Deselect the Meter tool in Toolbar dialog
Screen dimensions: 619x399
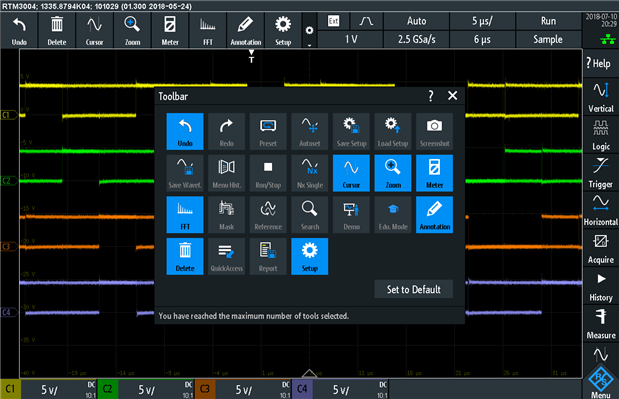pos(434,173)
